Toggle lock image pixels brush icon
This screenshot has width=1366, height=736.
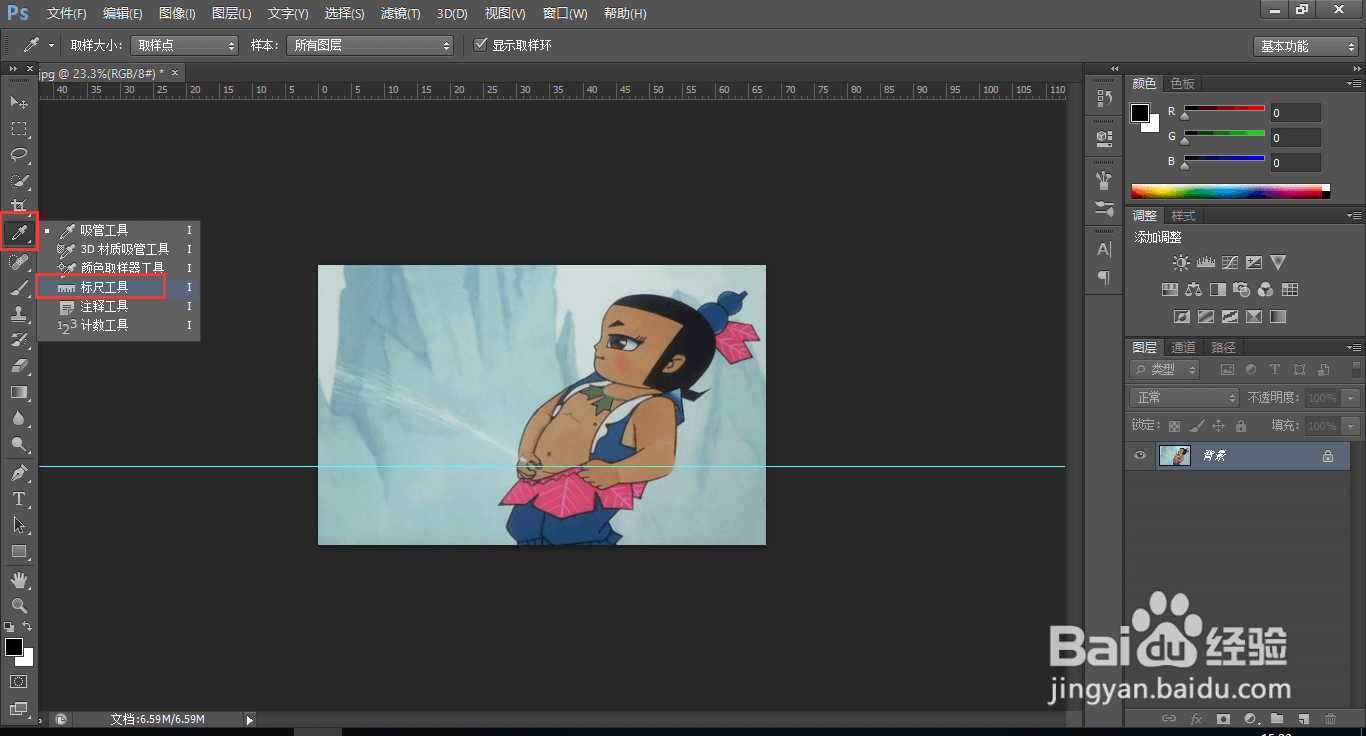click(x=1196, y=426)
